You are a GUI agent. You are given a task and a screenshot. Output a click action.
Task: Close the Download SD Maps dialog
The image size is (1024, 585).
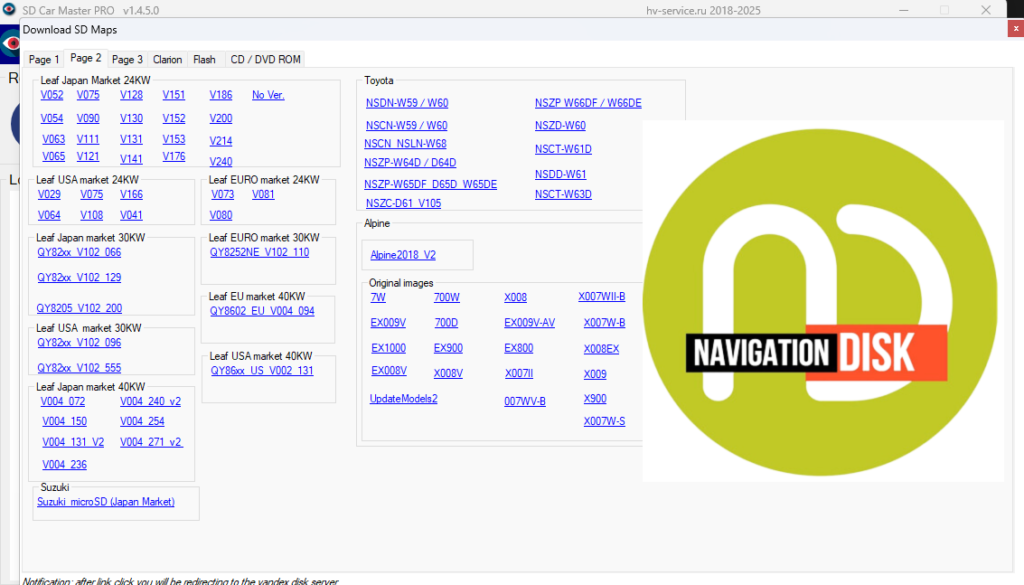click(x=1016, y=29)
